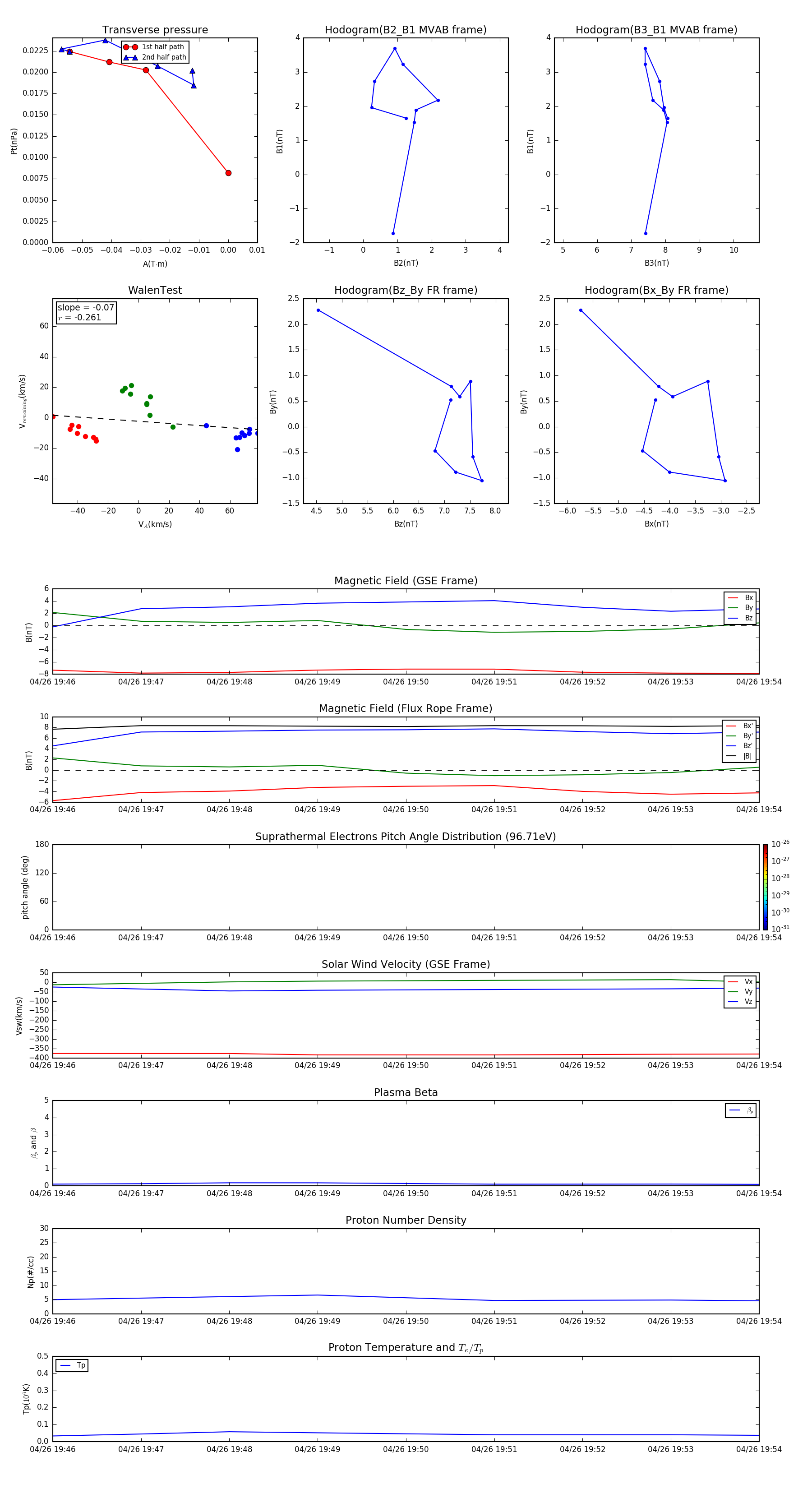Click the "βp and β" y-axis label
The image size is (812, 1489).
pos(34,1143)
